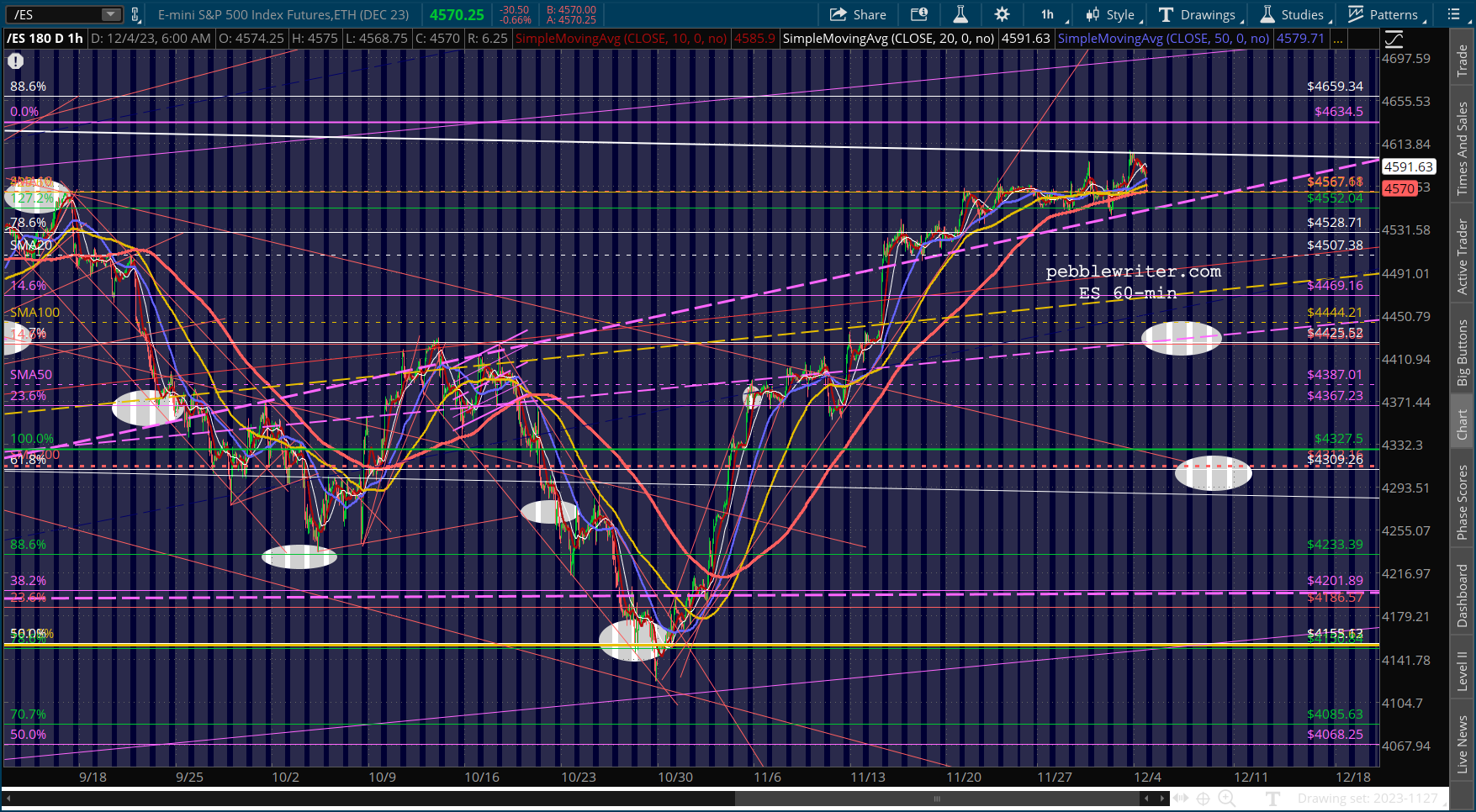Click scroll right arrow on time scrollbar

[x=1161, y=799]
